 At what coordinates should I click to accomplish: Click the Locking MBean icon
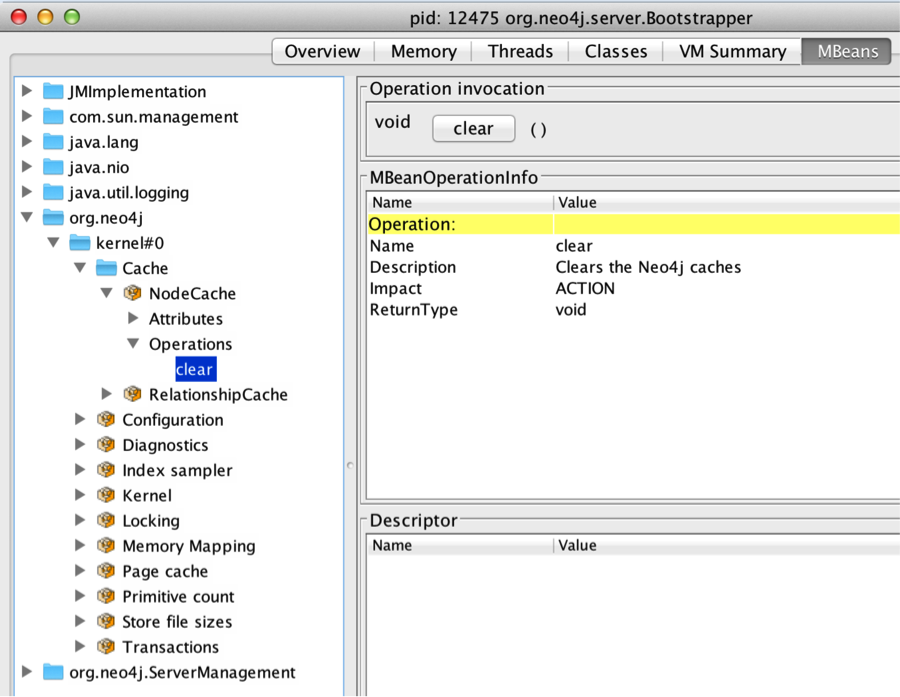point(106,521)
